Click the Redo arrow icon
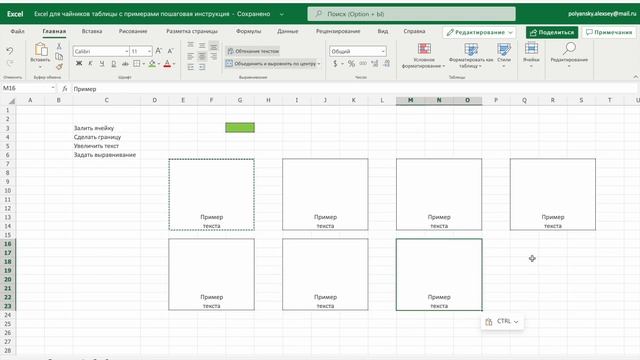Image resolution: width=640 pixels, height=360 pixels. (x=10, y=62)
